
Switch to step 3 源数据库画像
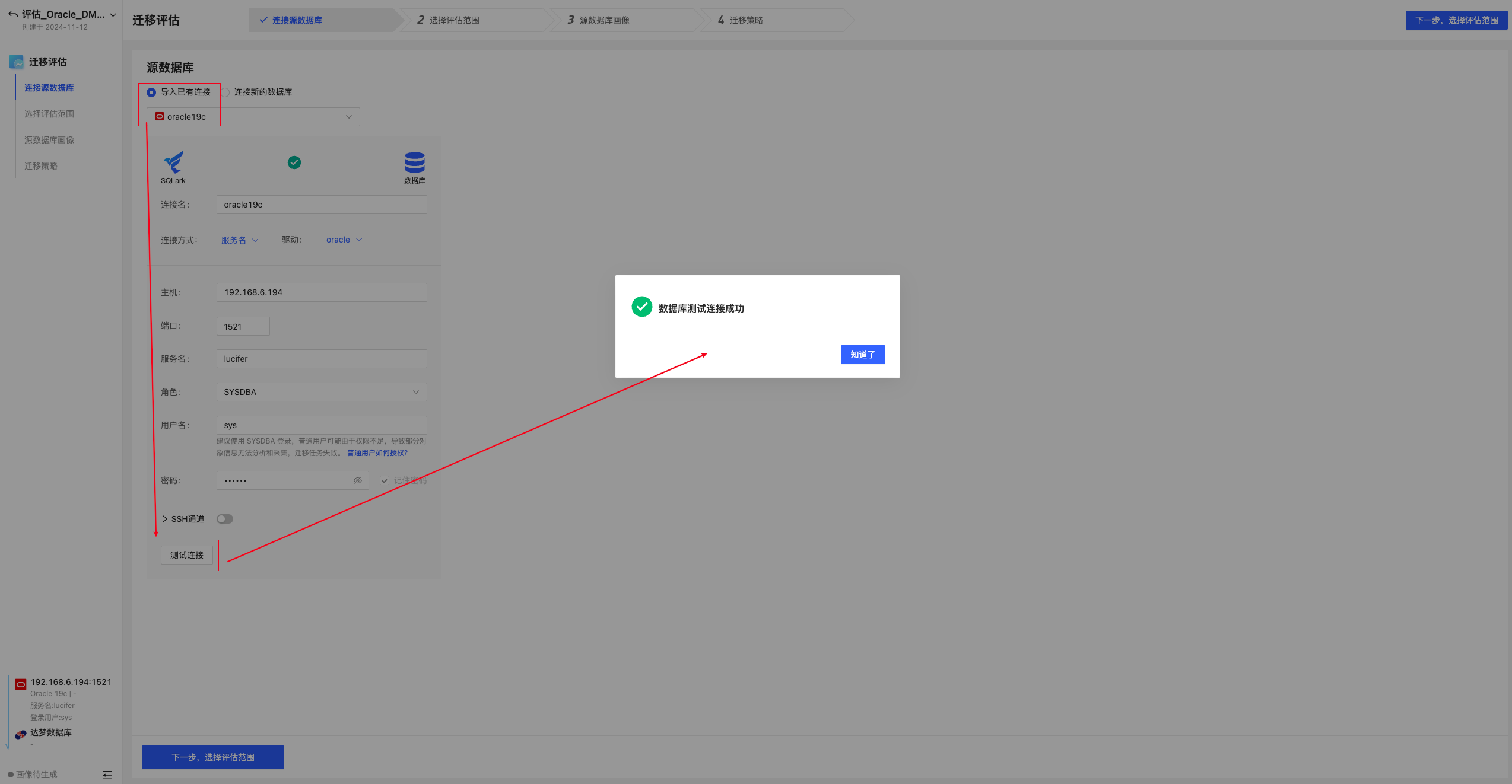pos(603,20)
